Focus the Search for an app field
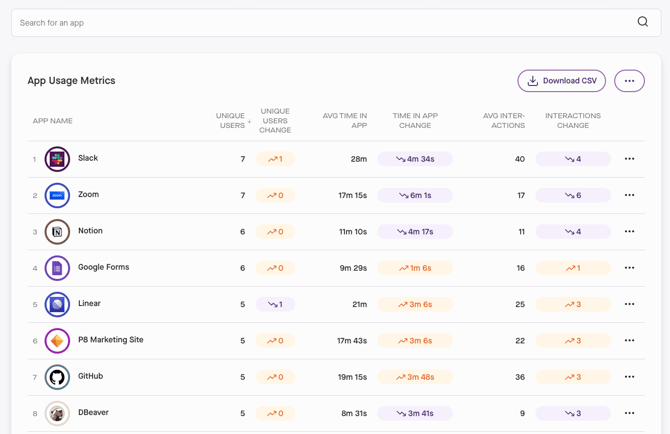670x434 pixels. pos(320,22)
